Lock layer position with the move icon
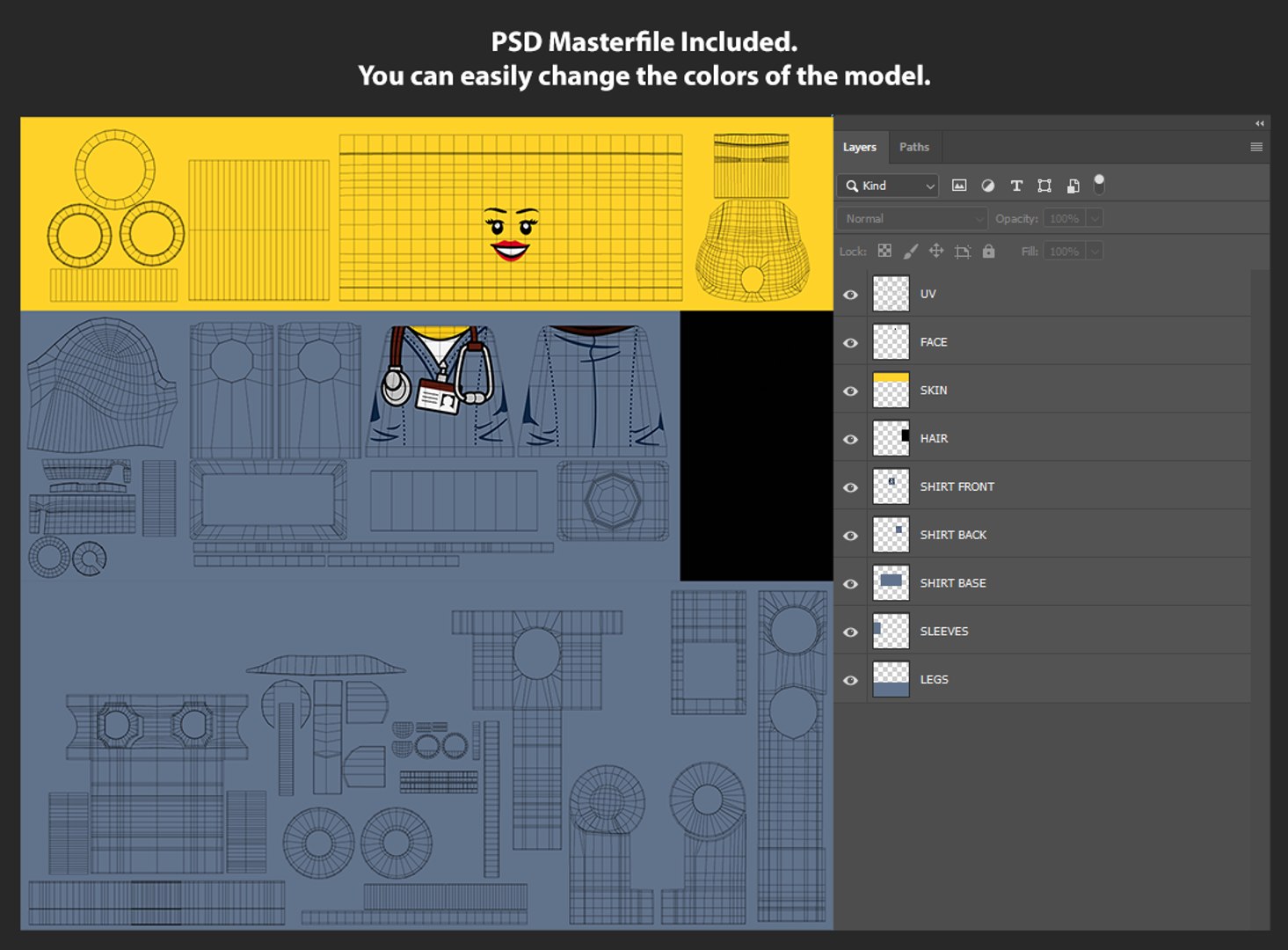This screenshot has width=1288, height=950. tap(936, 252)
